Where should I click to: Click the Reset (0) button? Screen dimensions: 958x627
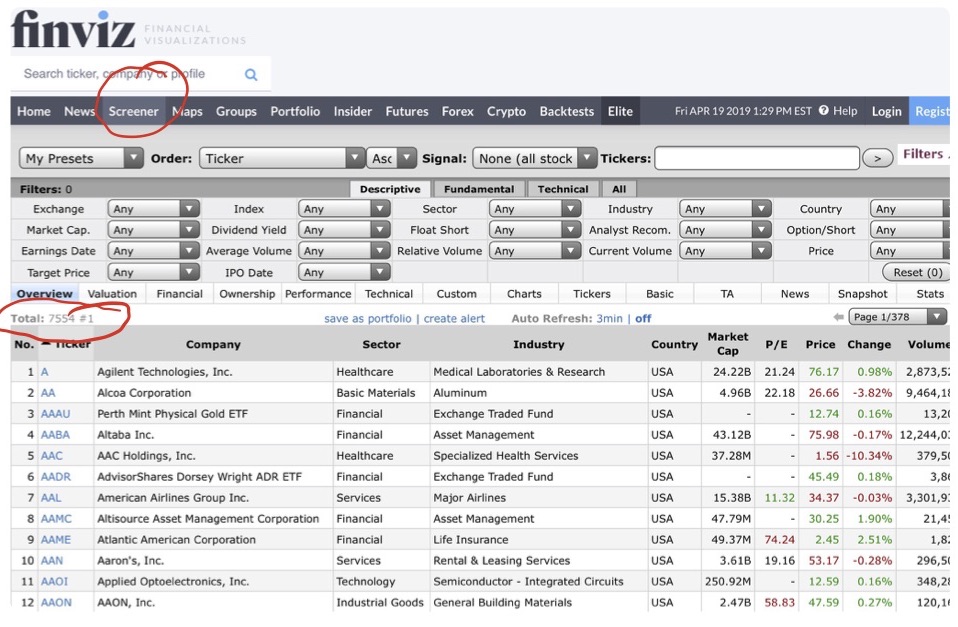pos(917,272)
